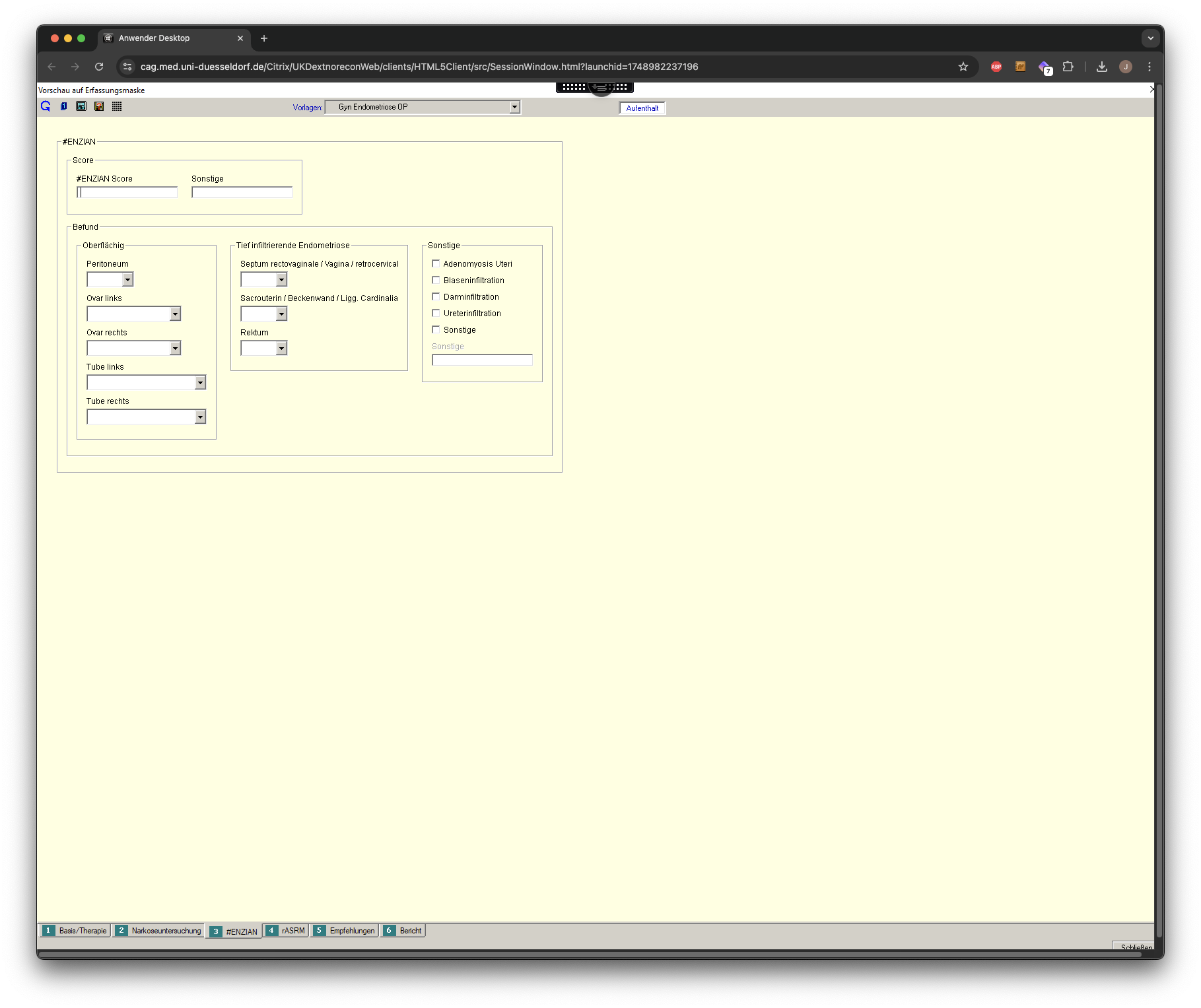The width and height of the screenshot is (1201, 1008).
Task: Click the Aufenthalt button
Action: pos(642,108)
